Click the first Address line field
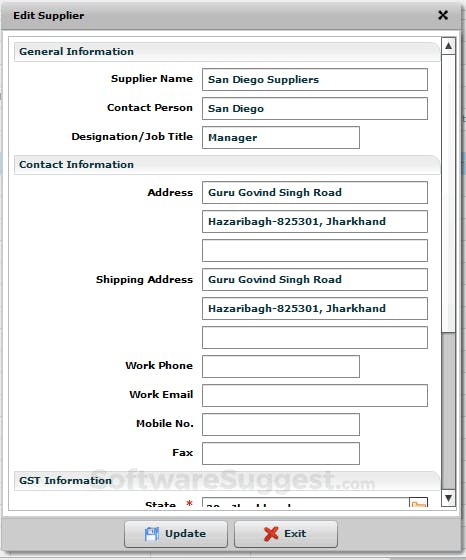The height and width of the screenshot is (560, 466). [315, 192]
